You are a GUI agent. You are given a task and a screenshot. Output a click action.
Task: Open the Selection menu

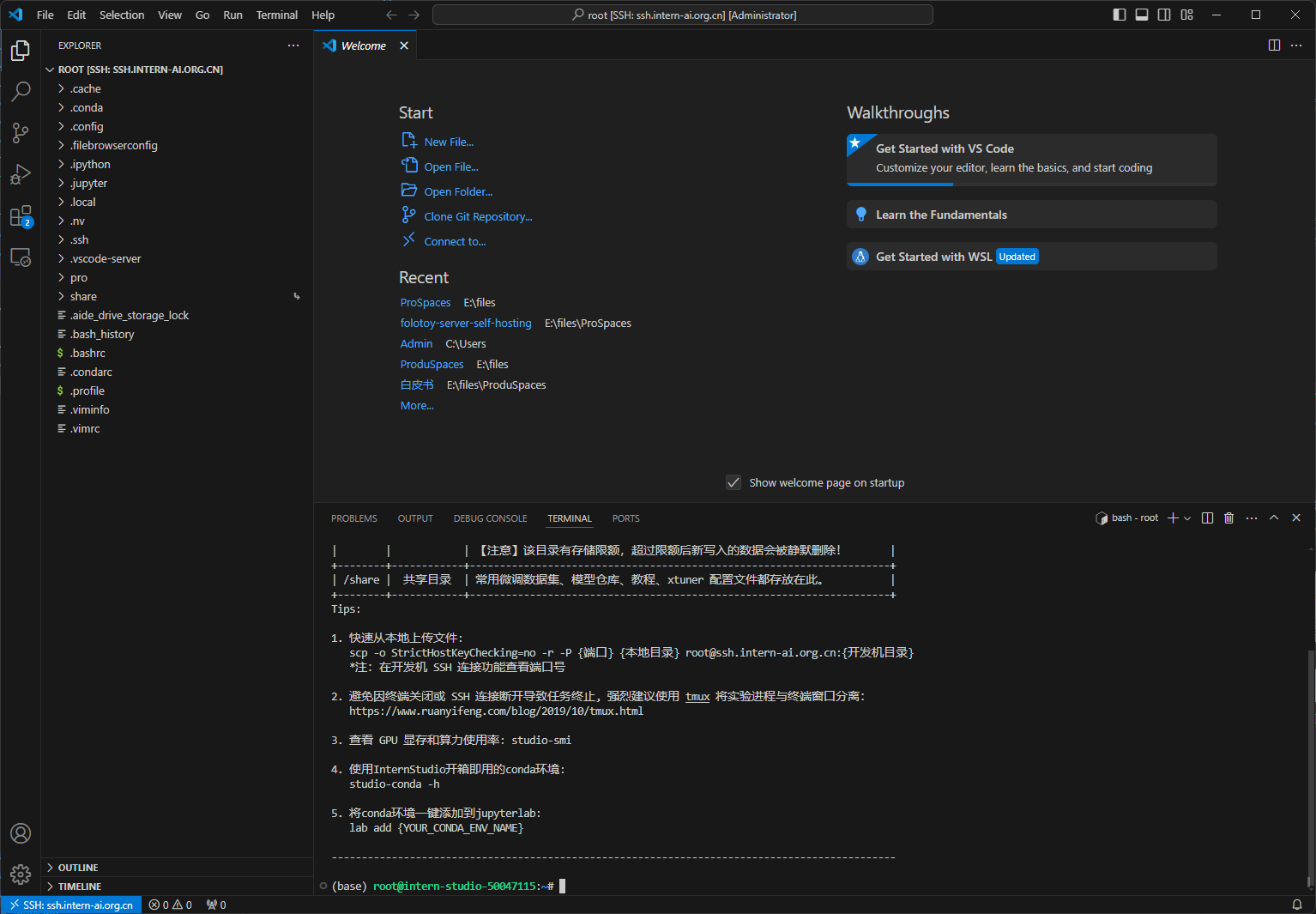tap(122, 15)
